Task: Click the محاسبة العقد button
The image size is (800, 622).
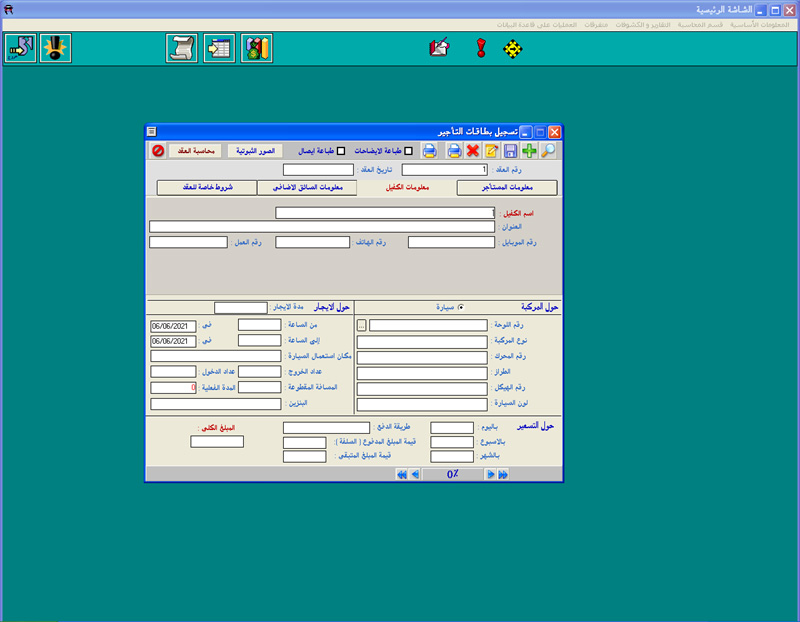Action: pos(194,151)
